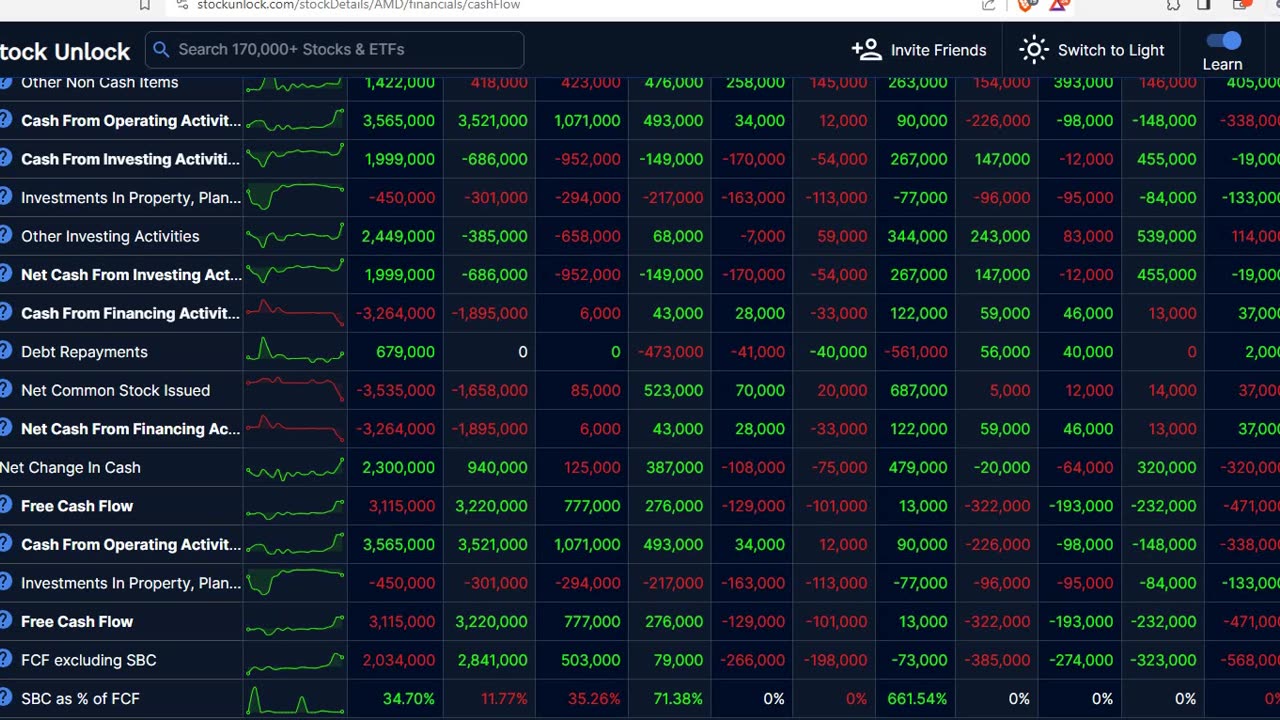
Task: Click the bookmark icon left of the URL
Action: point(145,5)
